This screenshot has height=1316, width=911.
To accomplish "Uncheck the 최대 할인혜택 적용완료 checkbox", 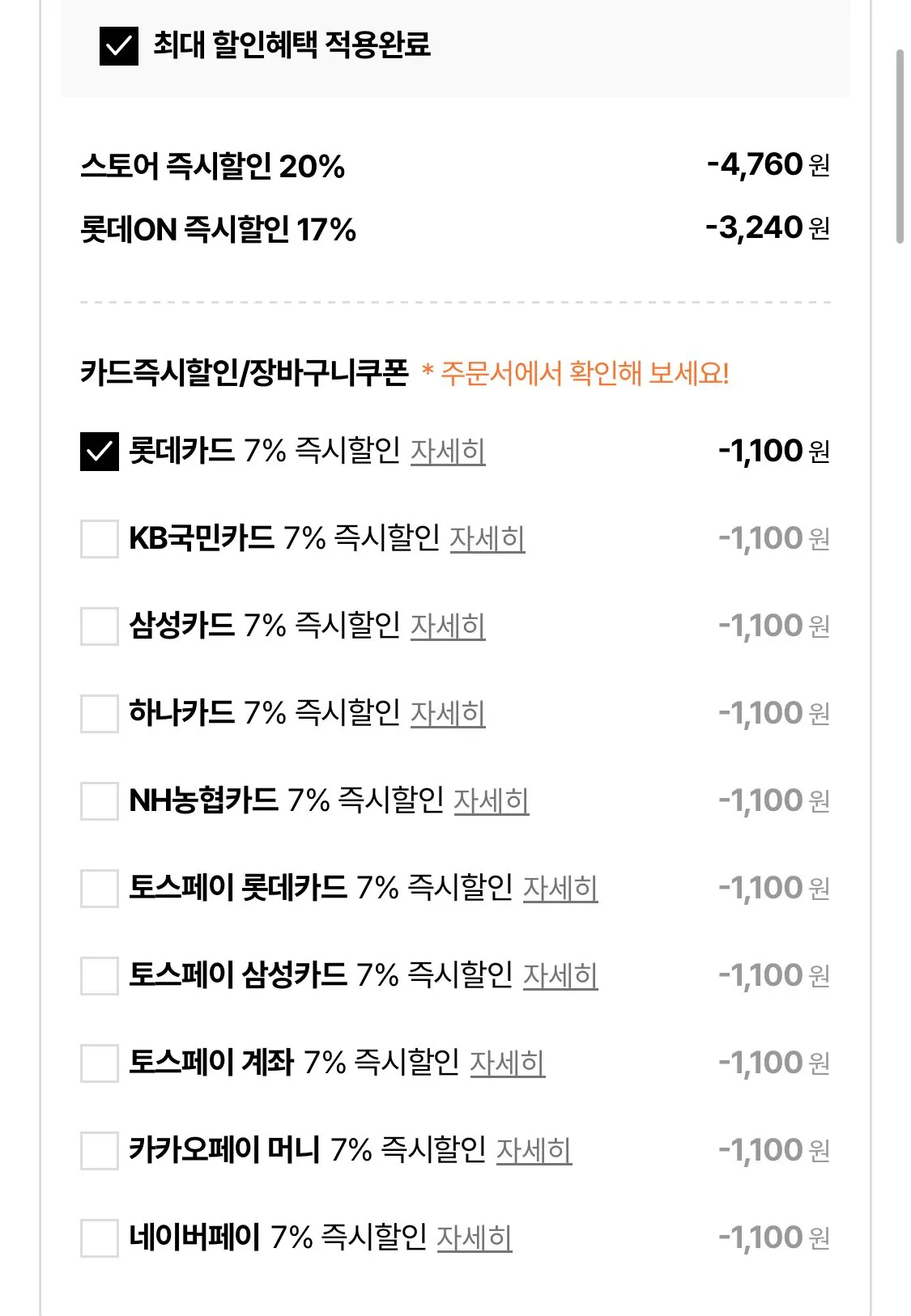I will click(x=118, y=45).
